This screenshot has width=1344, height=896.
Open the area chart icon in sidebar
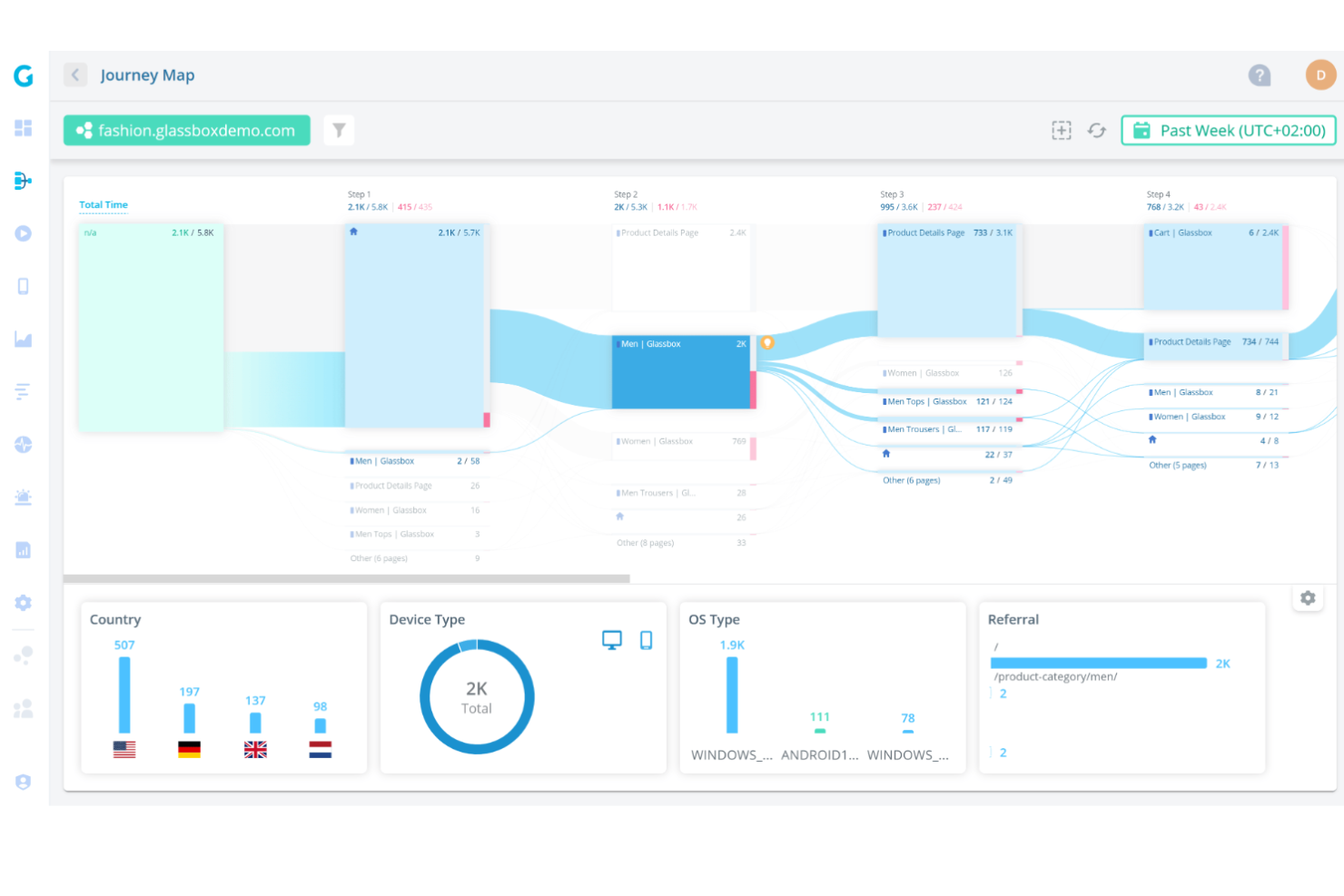click(24, 340)
